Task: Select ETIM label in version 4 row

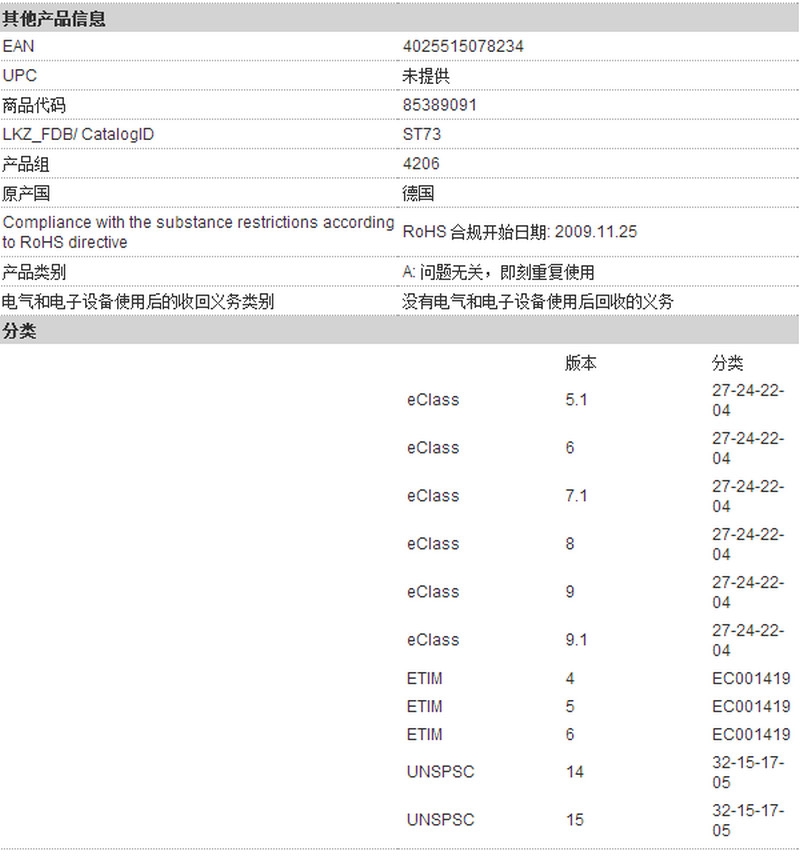Action: coord(425,679)
